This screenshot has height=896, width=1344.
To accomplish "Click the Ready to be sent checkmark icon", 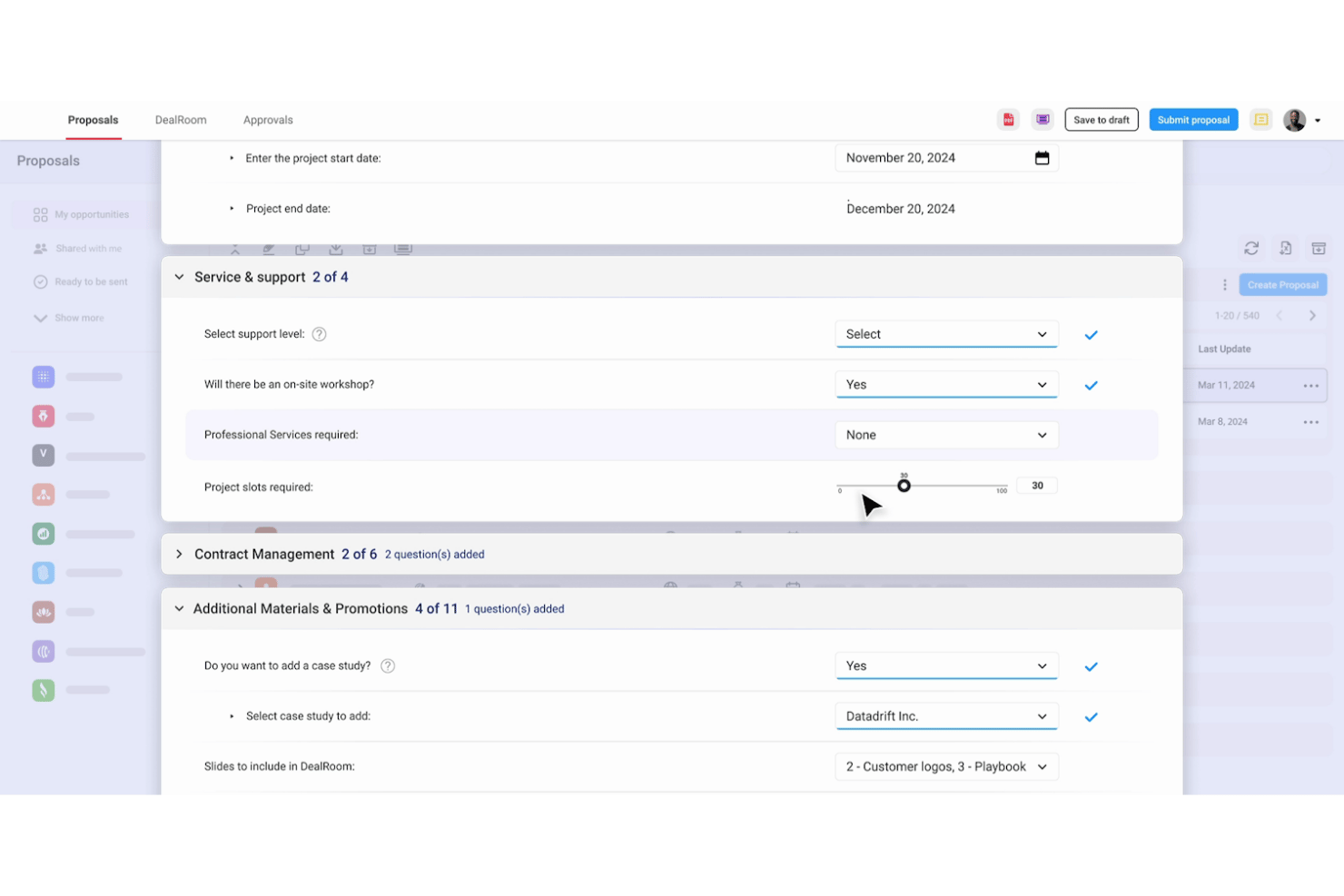I will [x=40, y=282].
